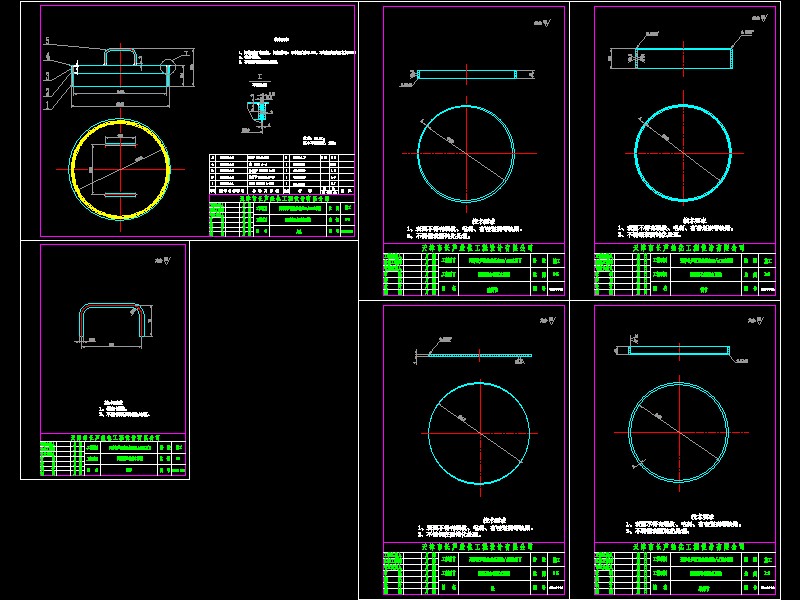Screen dimensions: 800x600
Task: Click the surface roughness symbol in the top-right sheet
Action: coord(760,18)
